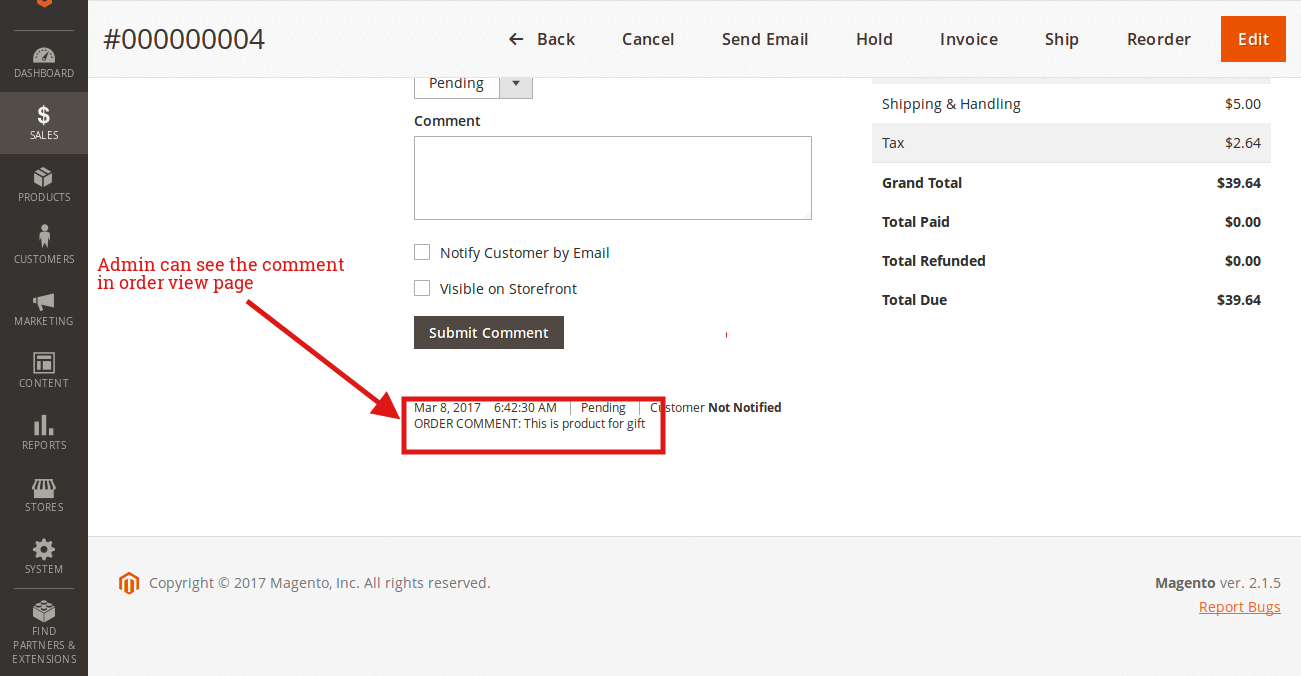
Task: Submit the order comment
Action: pyautogui.click(x=488, y=332)
